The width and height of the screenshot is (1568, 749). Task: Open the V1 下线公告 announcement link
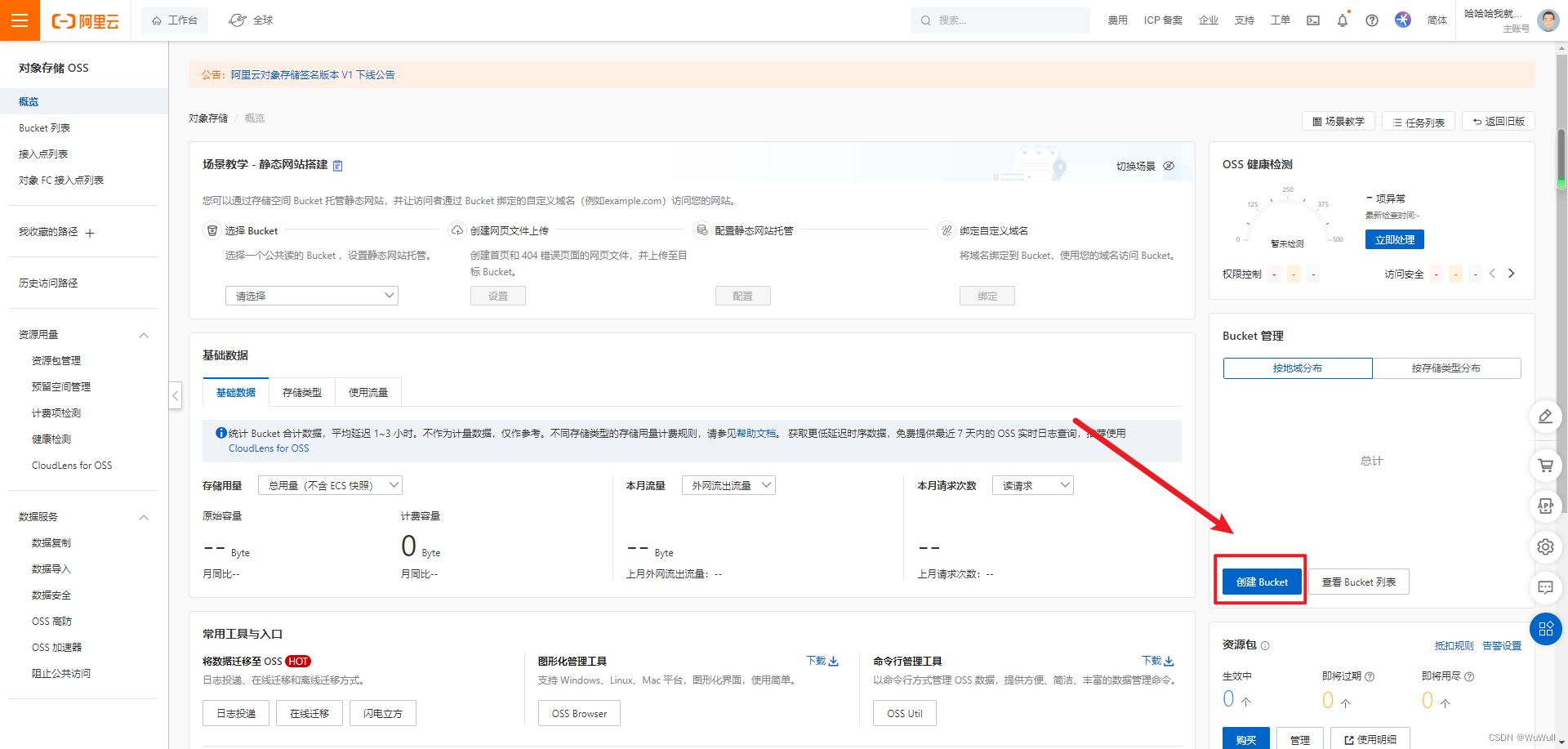313,74
